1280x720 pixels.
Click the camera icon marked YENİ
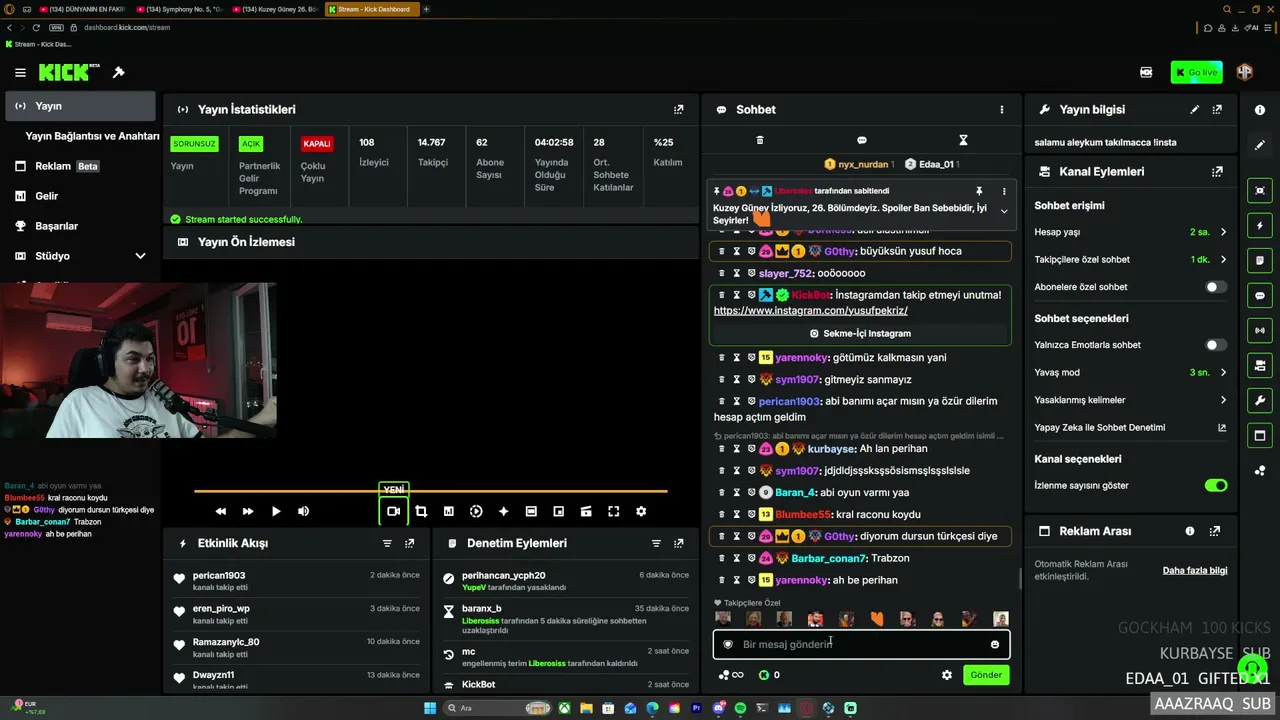tap(393, 511)
